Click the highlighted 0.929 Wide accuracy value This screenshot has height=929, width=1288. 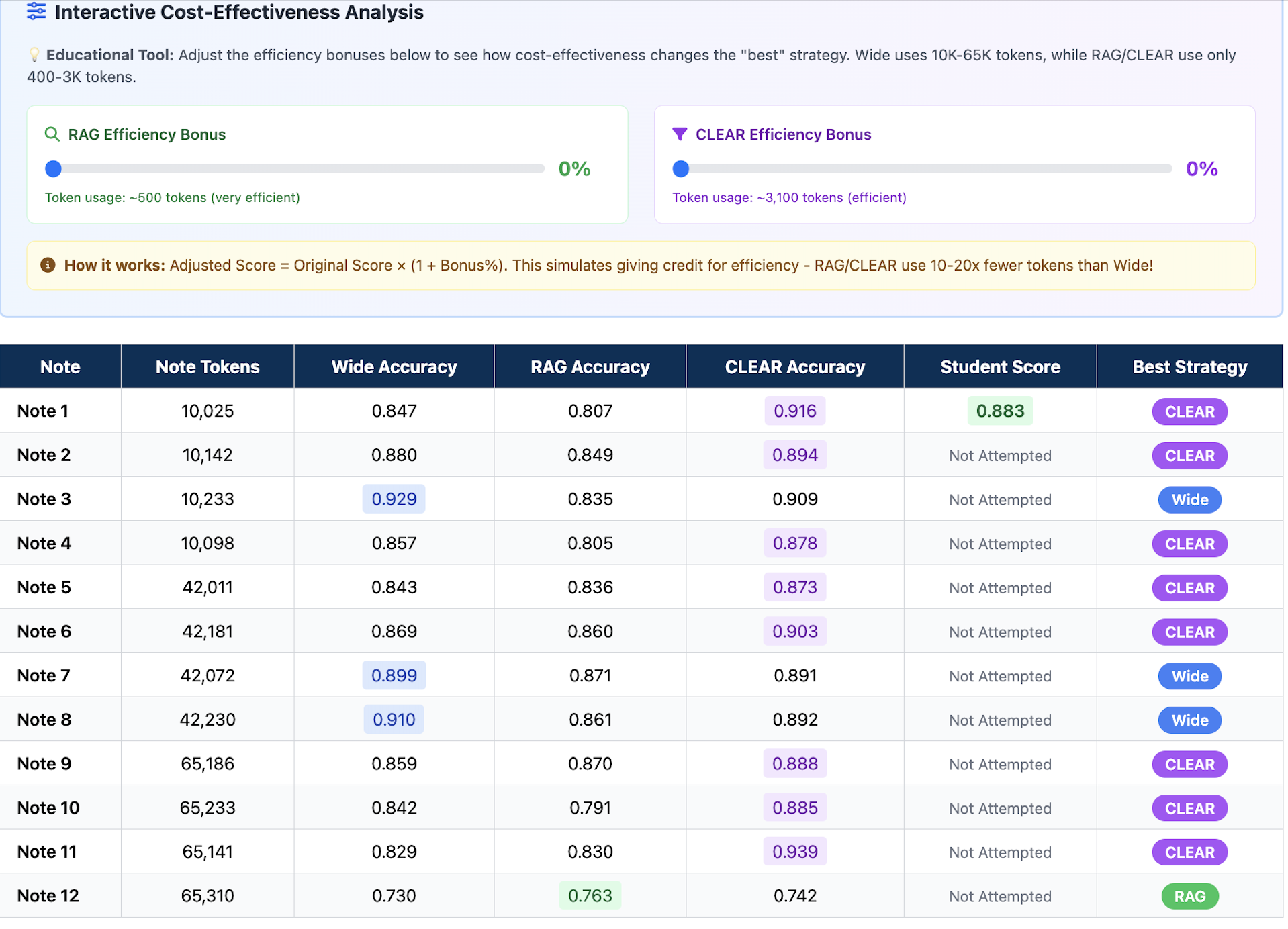(394, 499)
